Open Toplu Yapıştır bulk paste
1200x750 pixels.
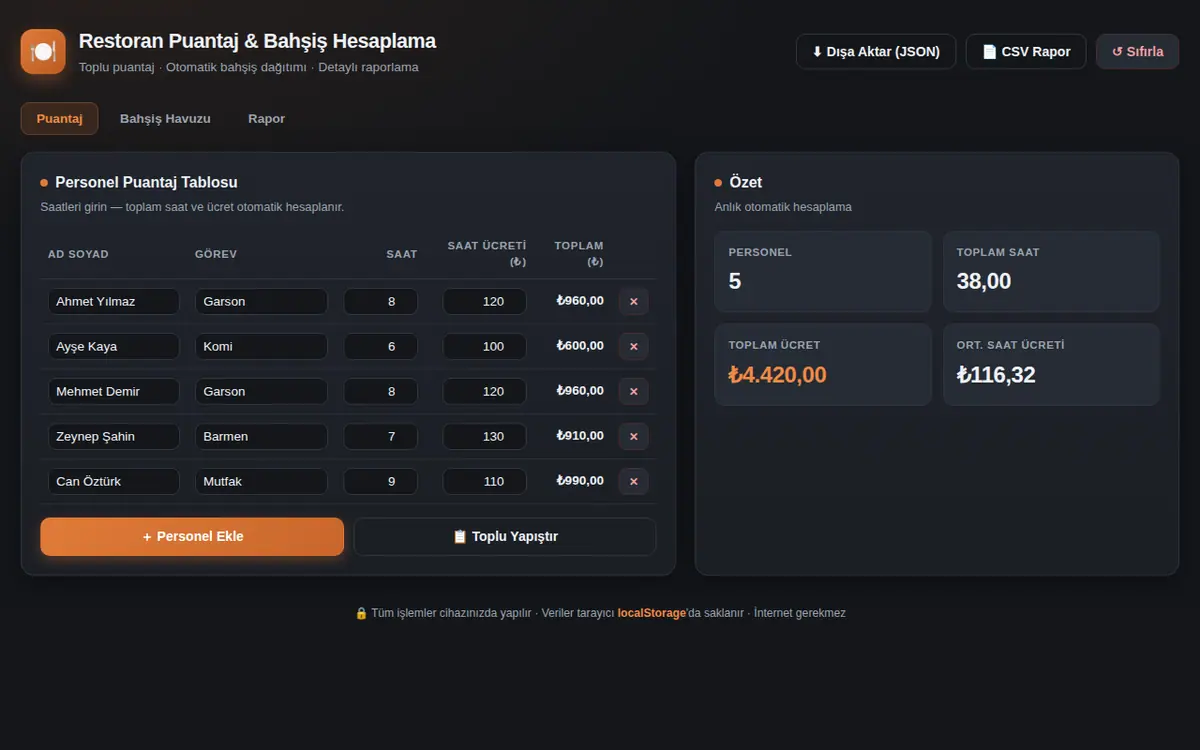click(505, 537)
